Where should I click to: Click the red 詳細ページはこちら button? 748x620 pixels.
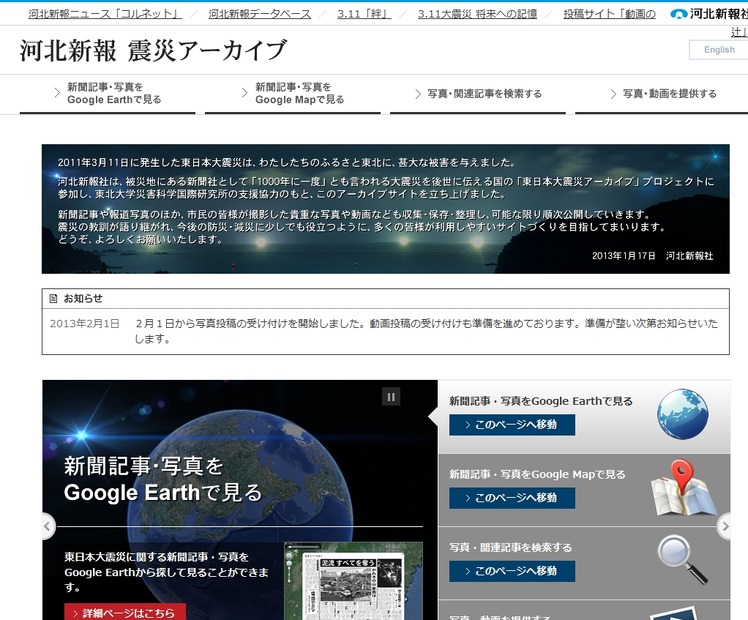tap(125, 612)
